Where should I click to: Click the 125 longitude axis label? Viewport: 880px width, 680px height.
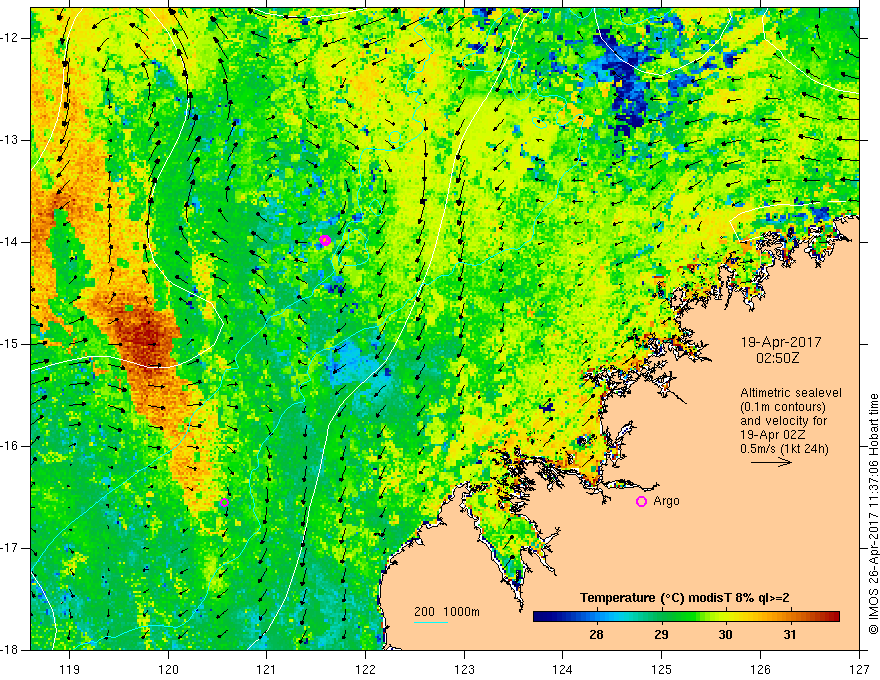pyautogui.click(x=662, y=669)
